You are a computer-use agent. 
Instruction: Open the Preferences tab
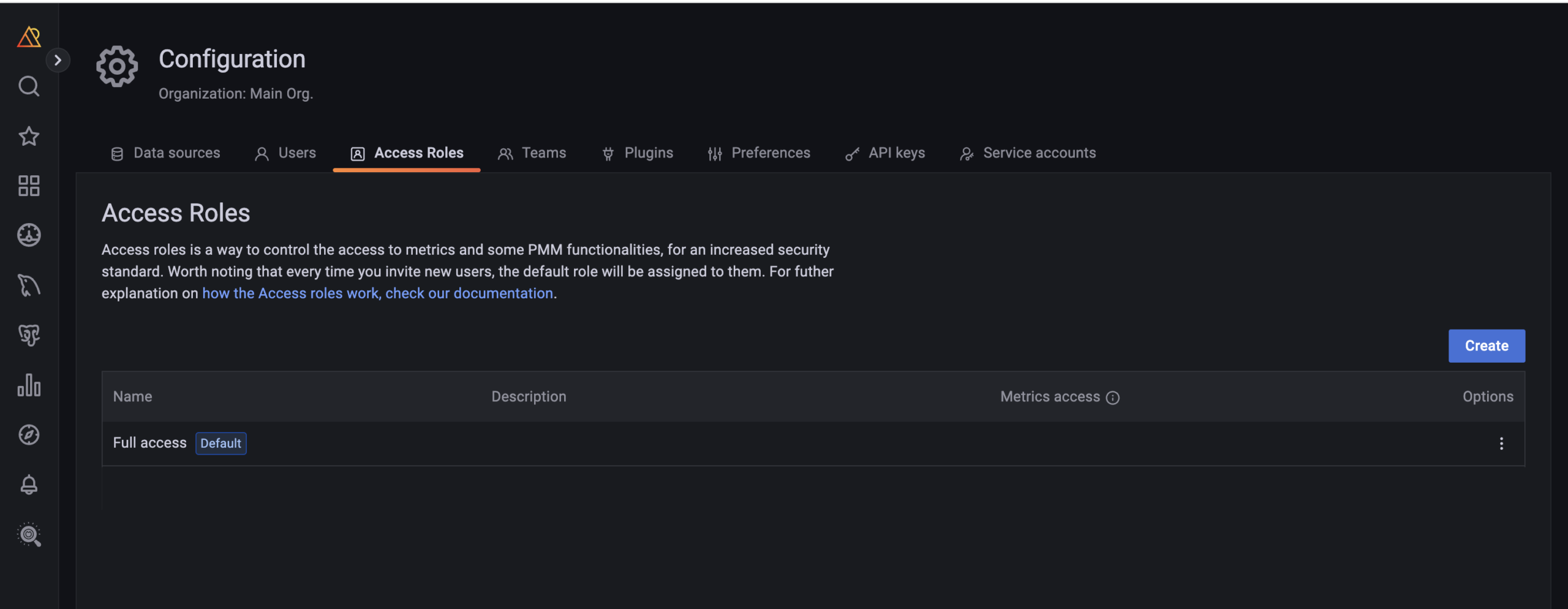[759, 153]
